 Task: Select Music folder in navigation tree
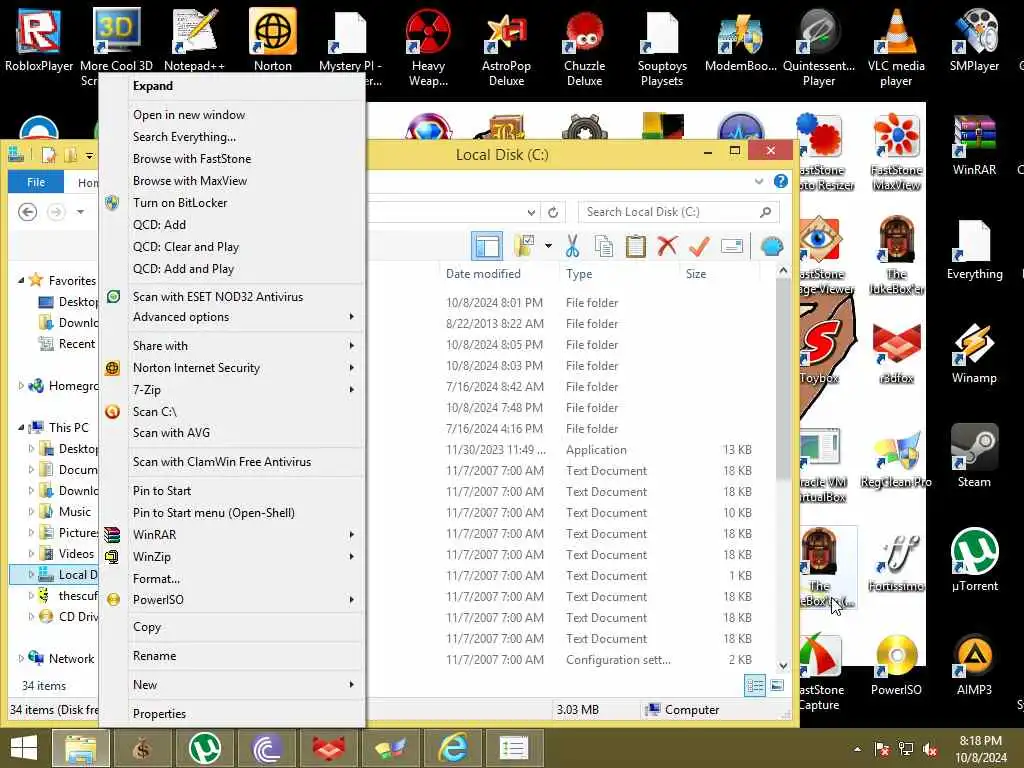[74, 511]
